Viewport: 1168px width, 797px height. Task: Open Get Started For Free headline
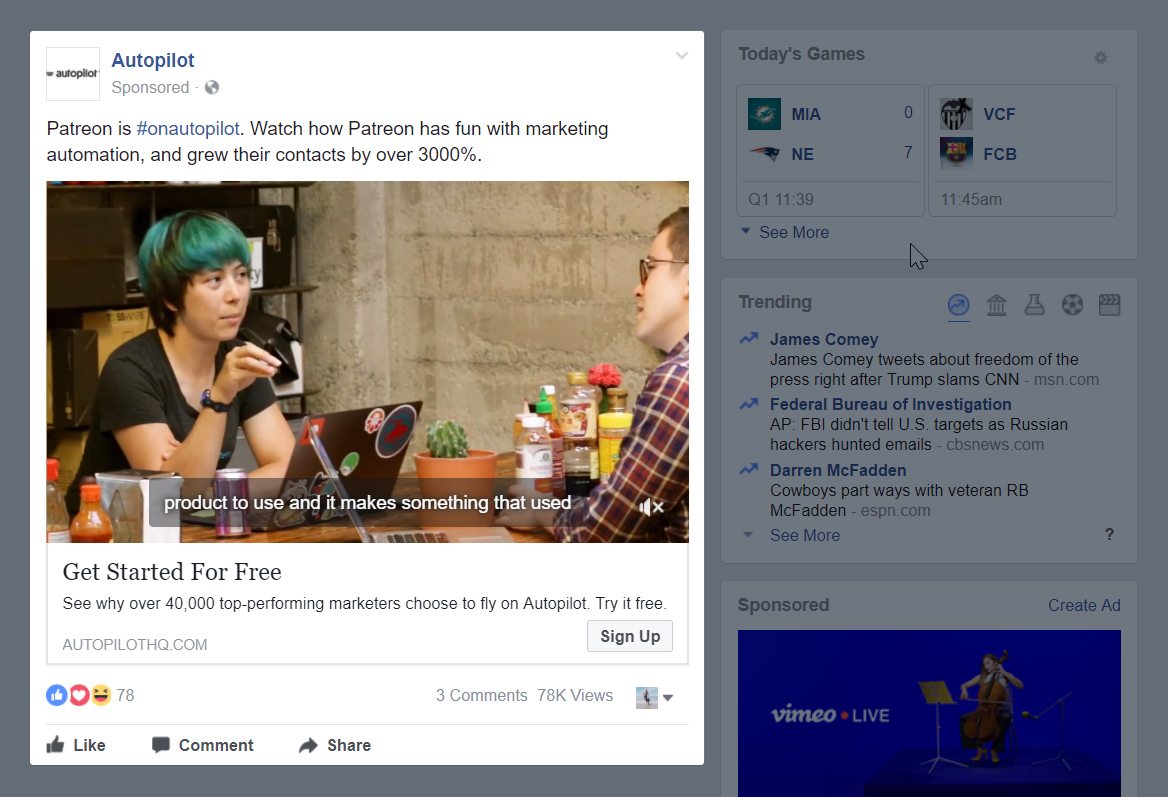tap(172, 572)
